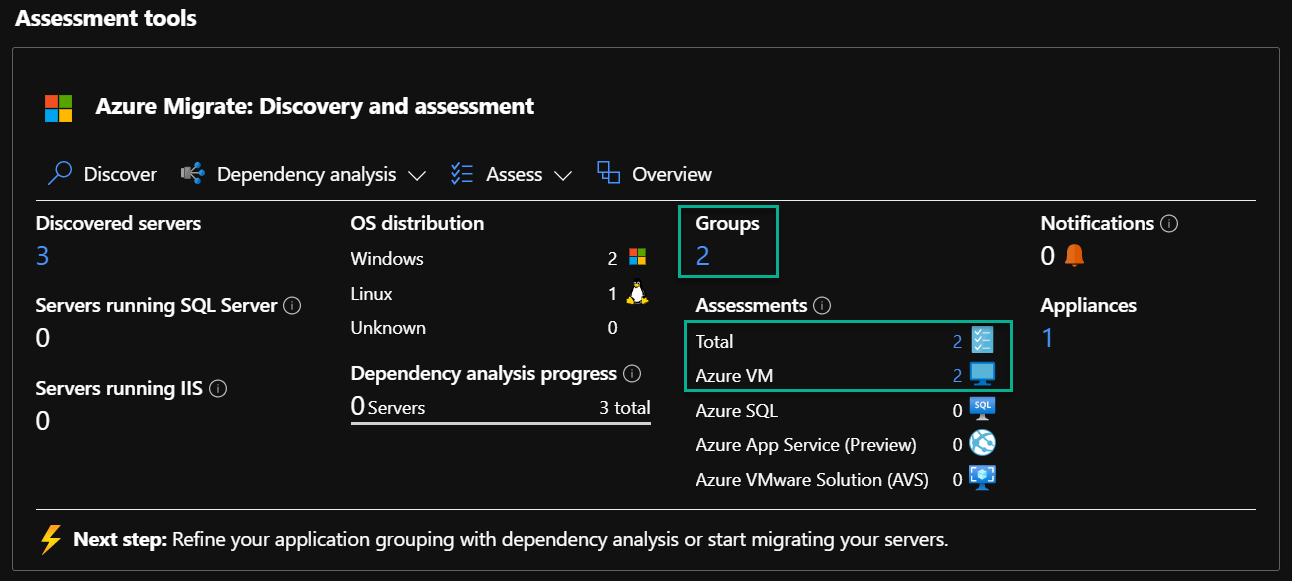The image size is (1292, 581).
Task: Click the 'Linux' OS row label
Action: 372,294
